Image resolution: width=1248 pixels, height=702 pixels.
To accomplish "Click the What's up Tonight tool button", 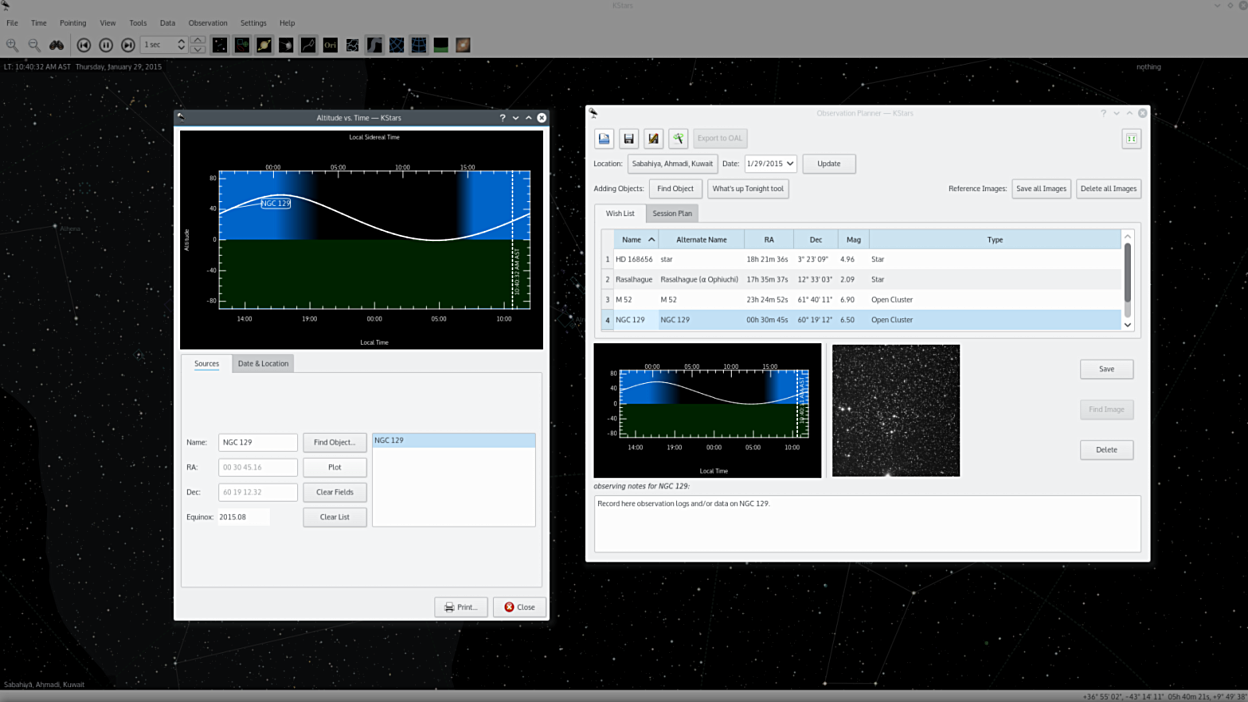I will pos(748,188).
